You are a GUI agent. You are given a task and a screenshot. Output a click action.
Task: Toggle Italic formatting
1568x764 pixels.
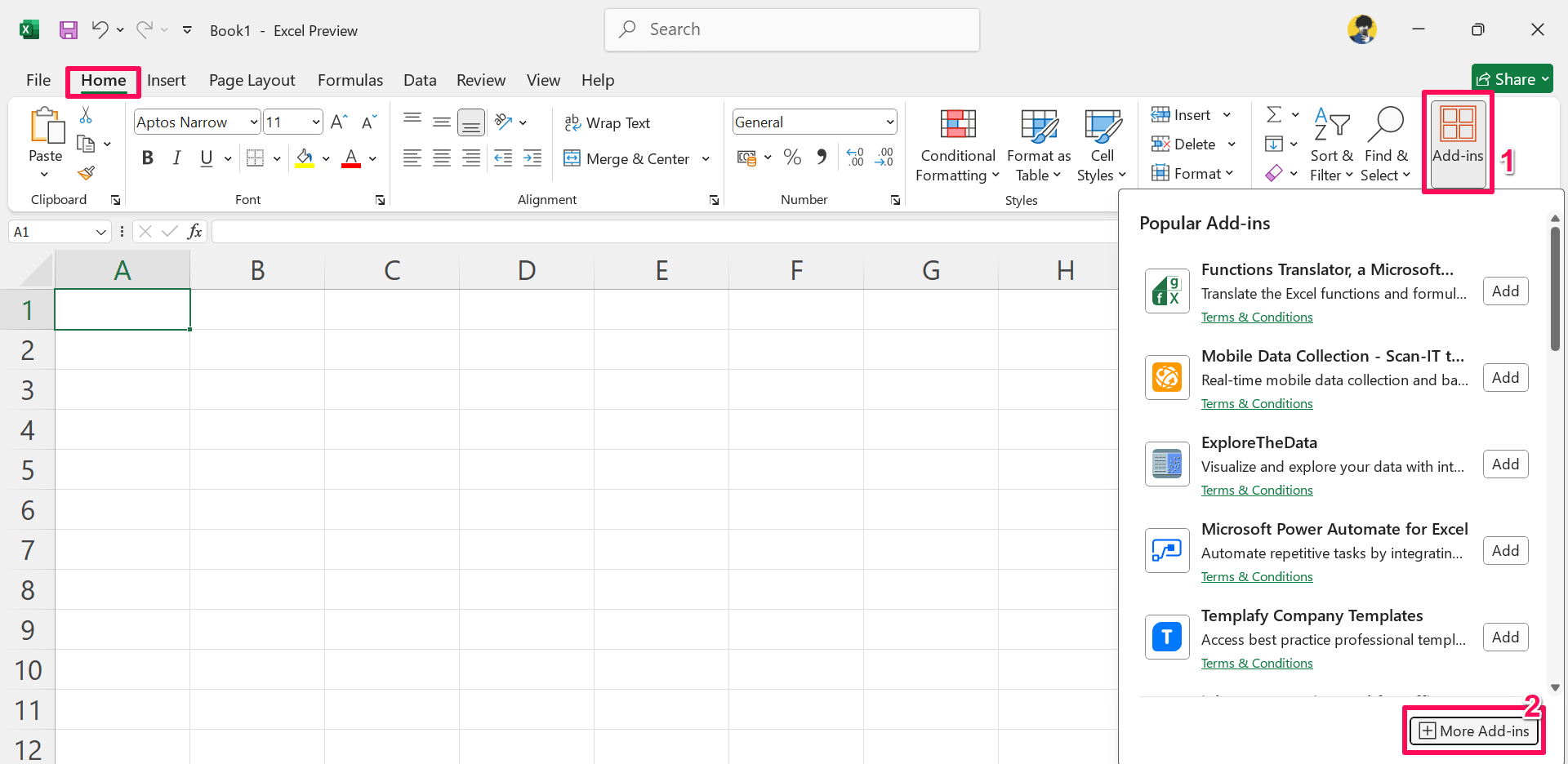(x=176, y=158)
